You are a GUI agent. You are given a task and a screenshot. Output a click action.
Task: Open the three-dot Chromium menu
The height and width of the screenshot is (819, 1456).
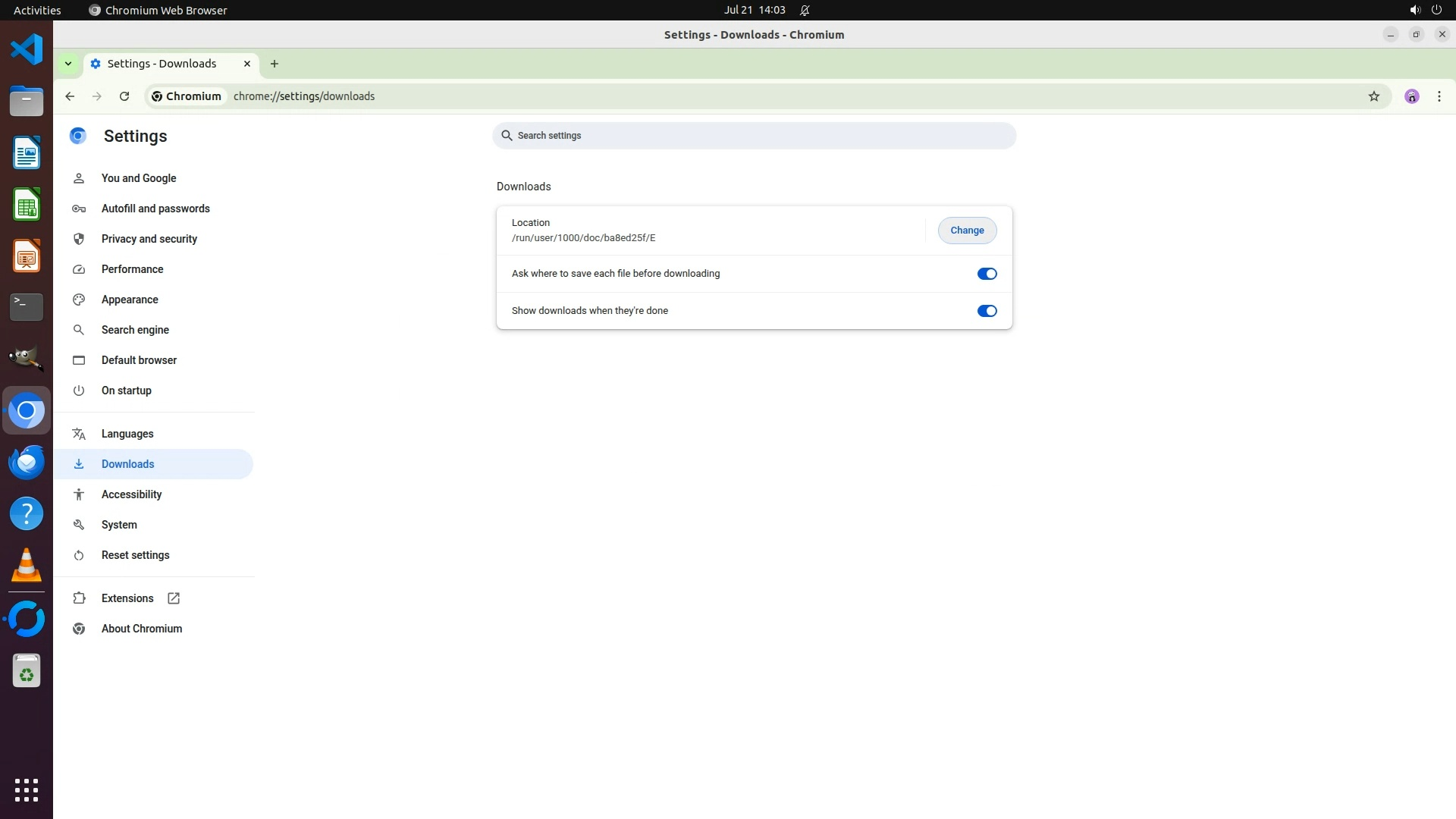(x=1439, y=96)
